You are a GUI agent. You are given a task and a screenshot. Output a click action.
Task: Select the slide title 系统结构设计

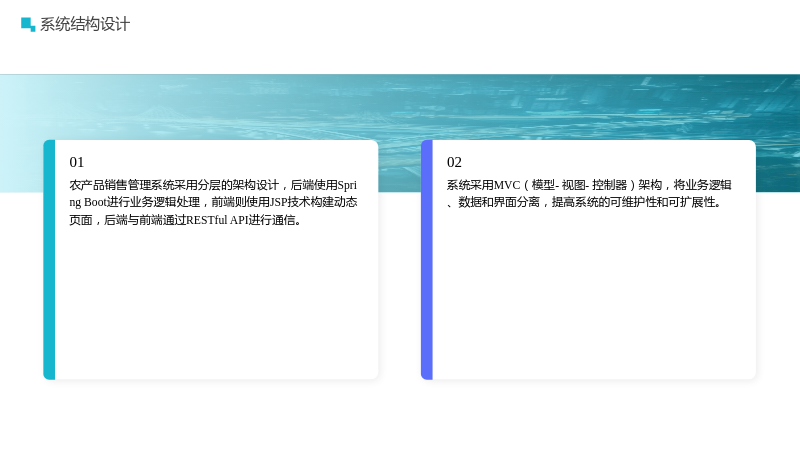[85, 24]
